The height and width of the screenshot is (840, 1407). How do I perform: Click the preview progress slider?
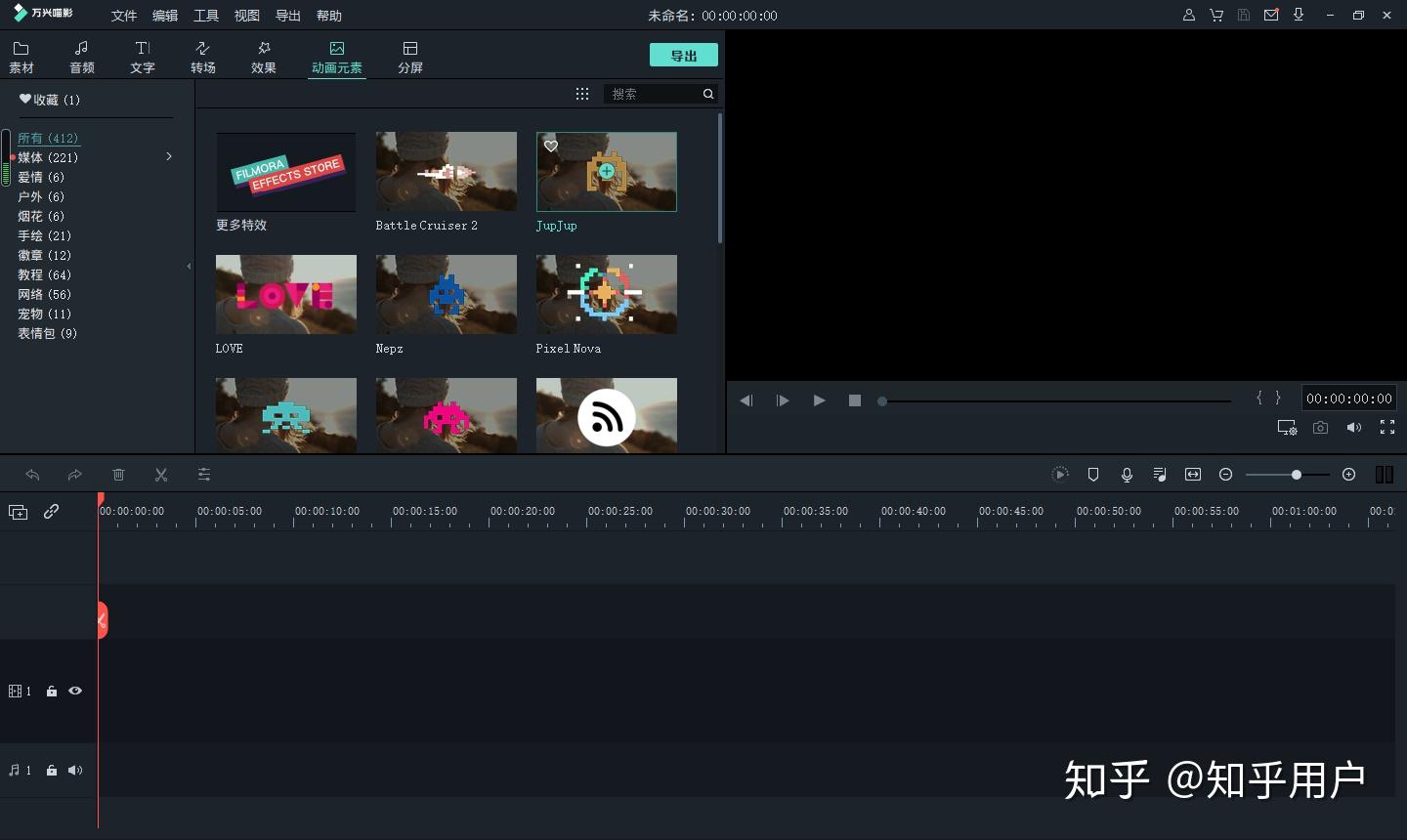(x=1055, y=400)
